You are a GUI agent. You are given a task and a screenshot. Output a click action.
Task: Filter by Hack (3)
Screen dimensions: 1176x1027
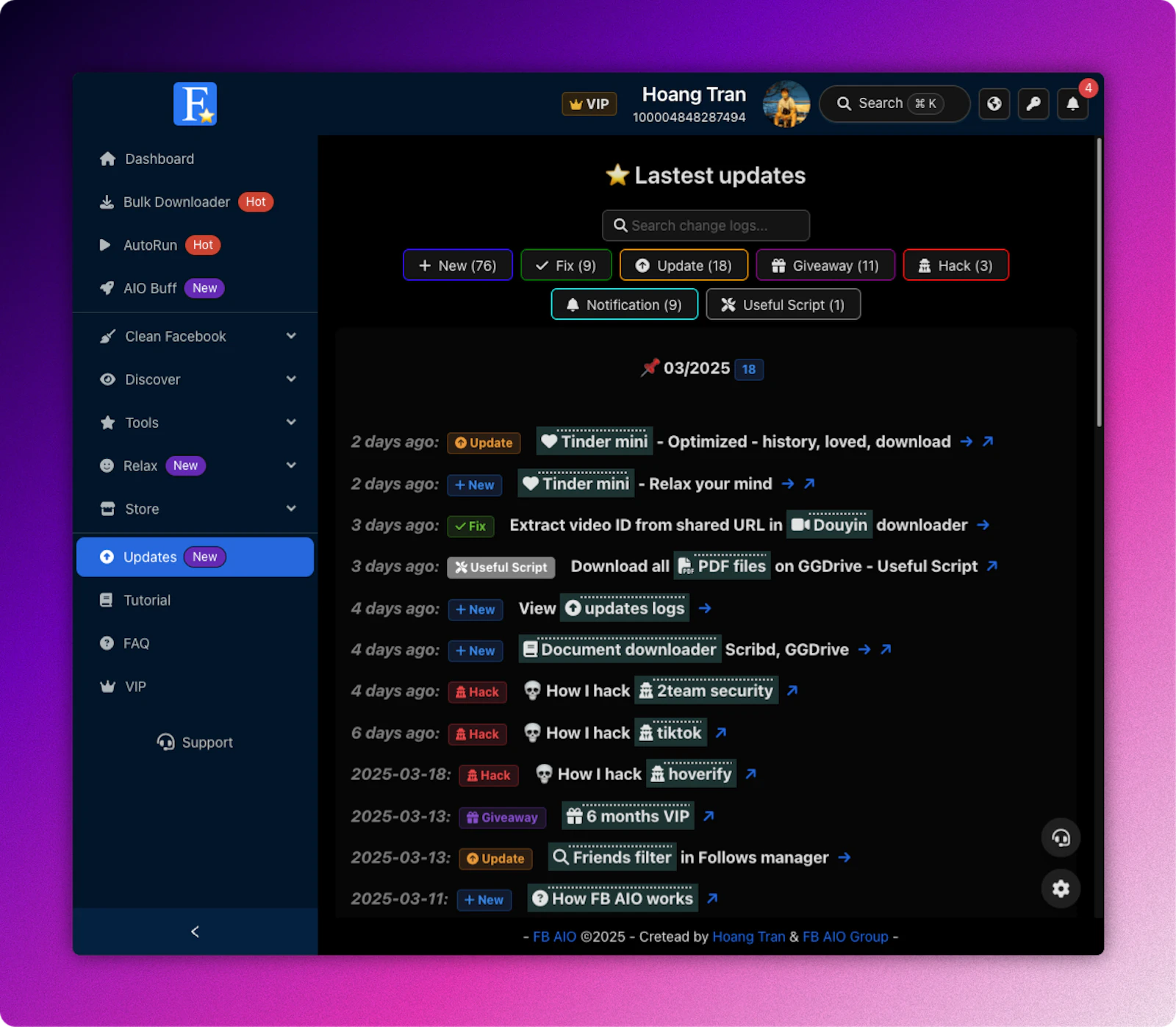pyautogui.click(x=955, y=265)
